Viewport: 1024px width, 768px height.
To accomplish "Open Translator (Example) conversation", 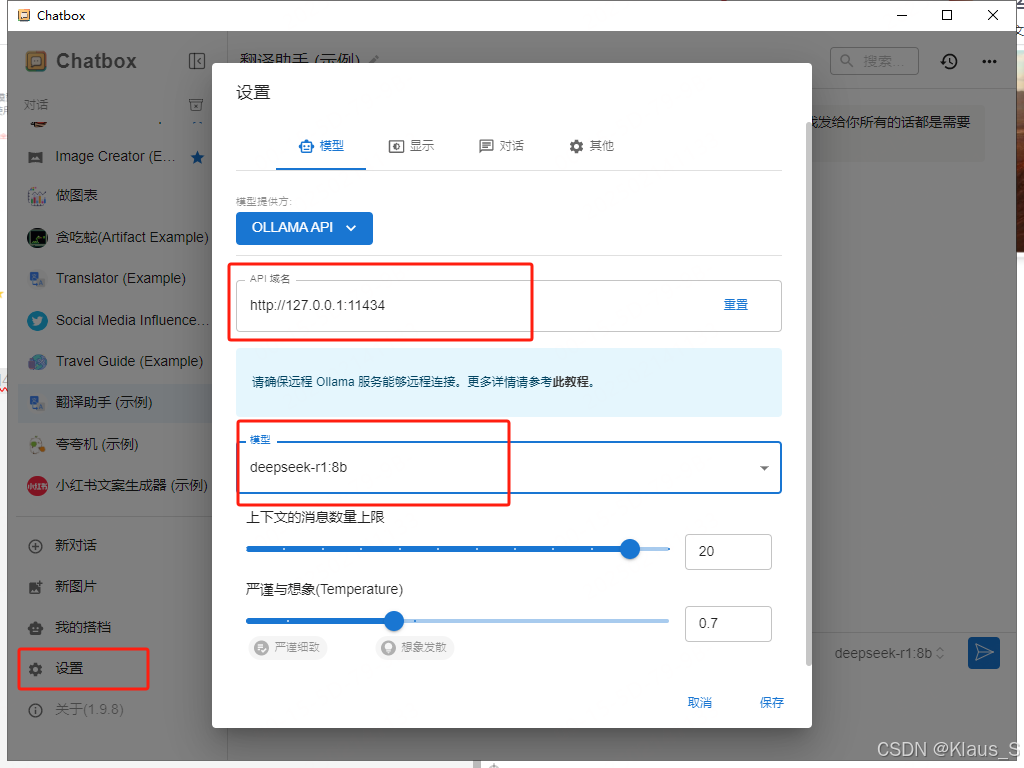I will 114,278.
